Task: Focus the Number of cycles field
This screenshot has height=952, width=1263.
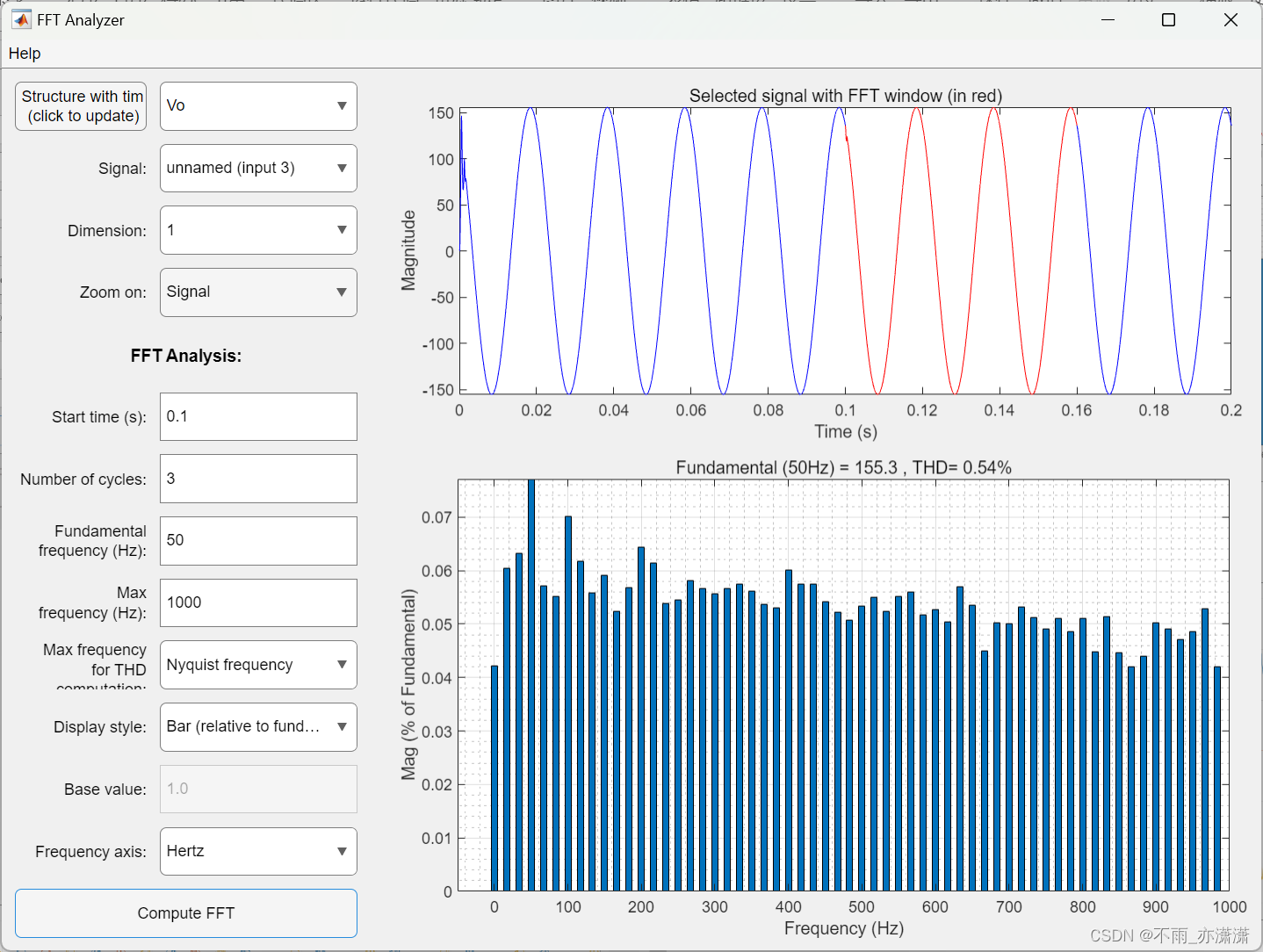Action: coord(258,479)
